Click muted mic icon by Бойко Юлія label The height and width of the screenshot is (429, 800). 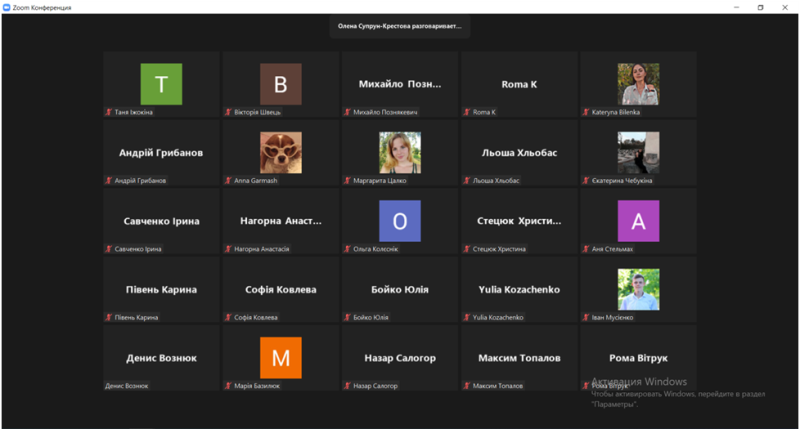coord(347,317)
